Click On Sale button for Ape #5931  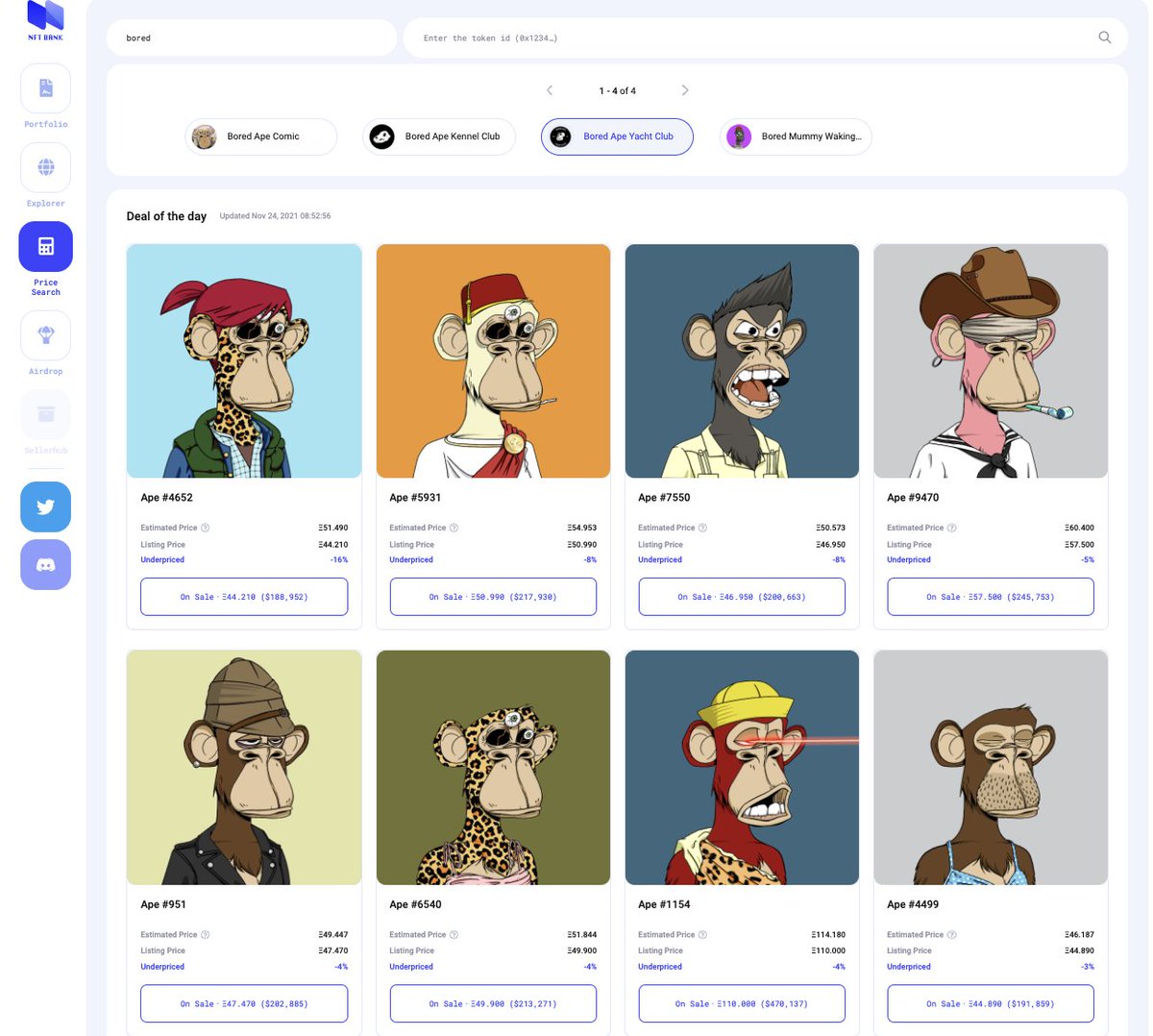[493, 597]
